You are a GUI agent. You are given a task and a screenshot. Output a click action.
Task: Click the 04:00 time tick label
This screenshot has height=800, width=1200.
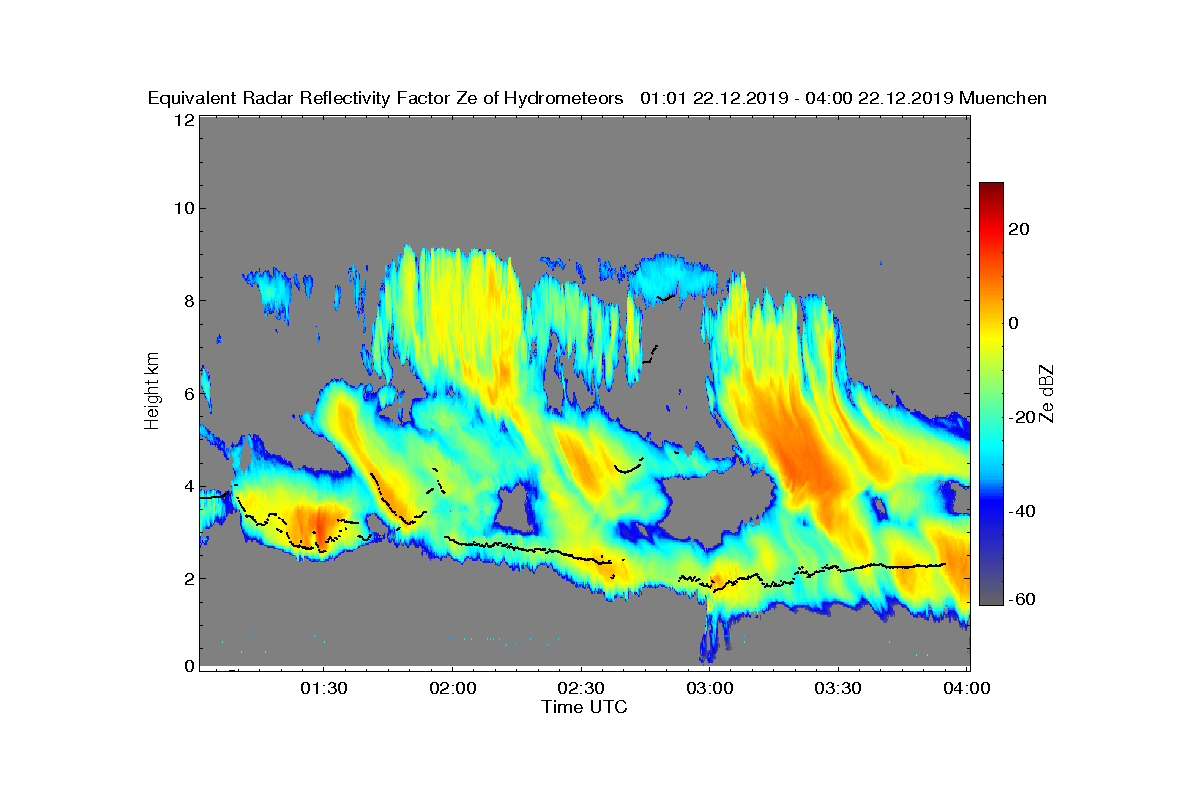coord(967,689)
